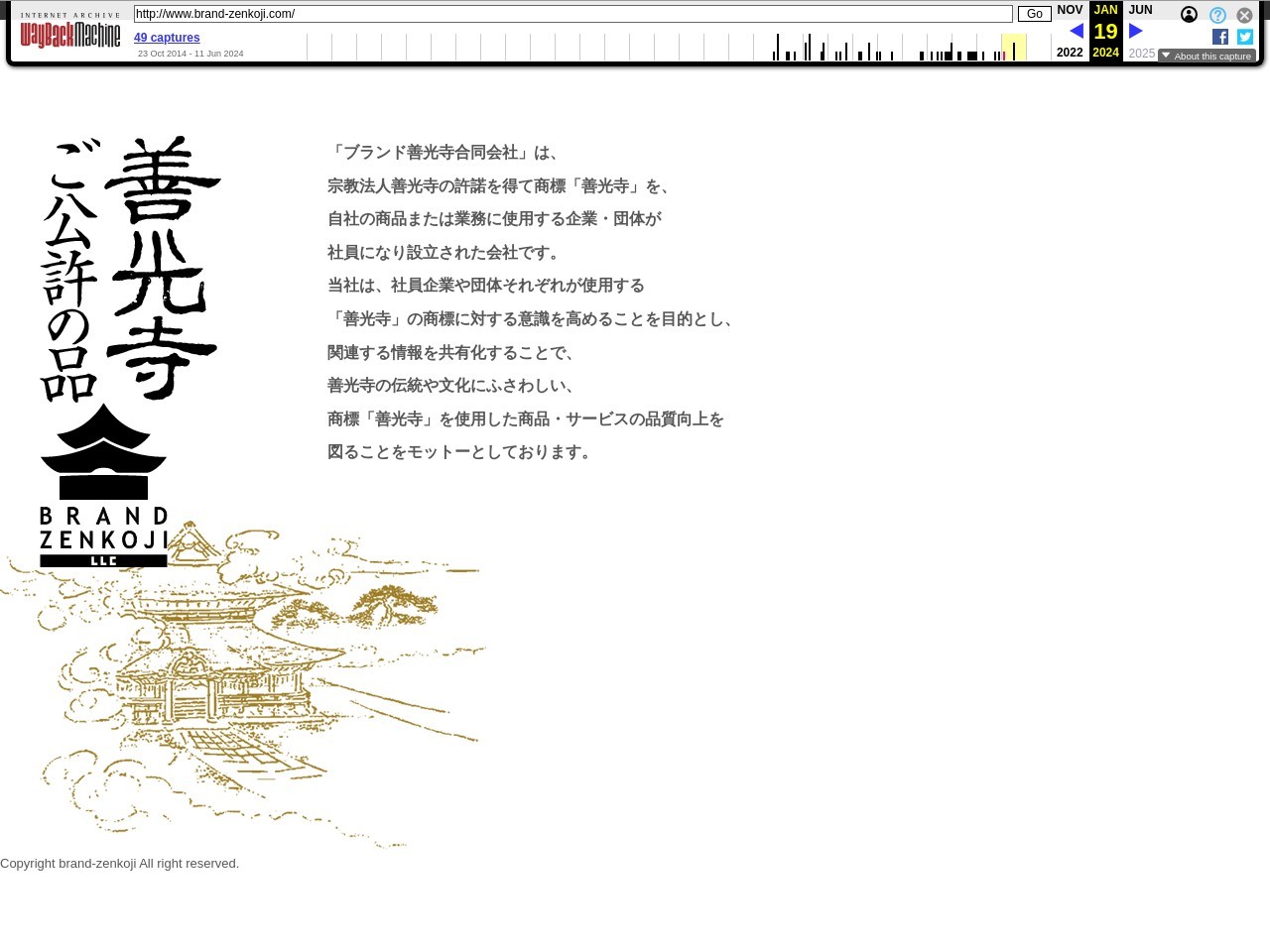Open the user account icon
Image resolution: width=1270 pixels, height=952 pixels.
point(1189,15)
